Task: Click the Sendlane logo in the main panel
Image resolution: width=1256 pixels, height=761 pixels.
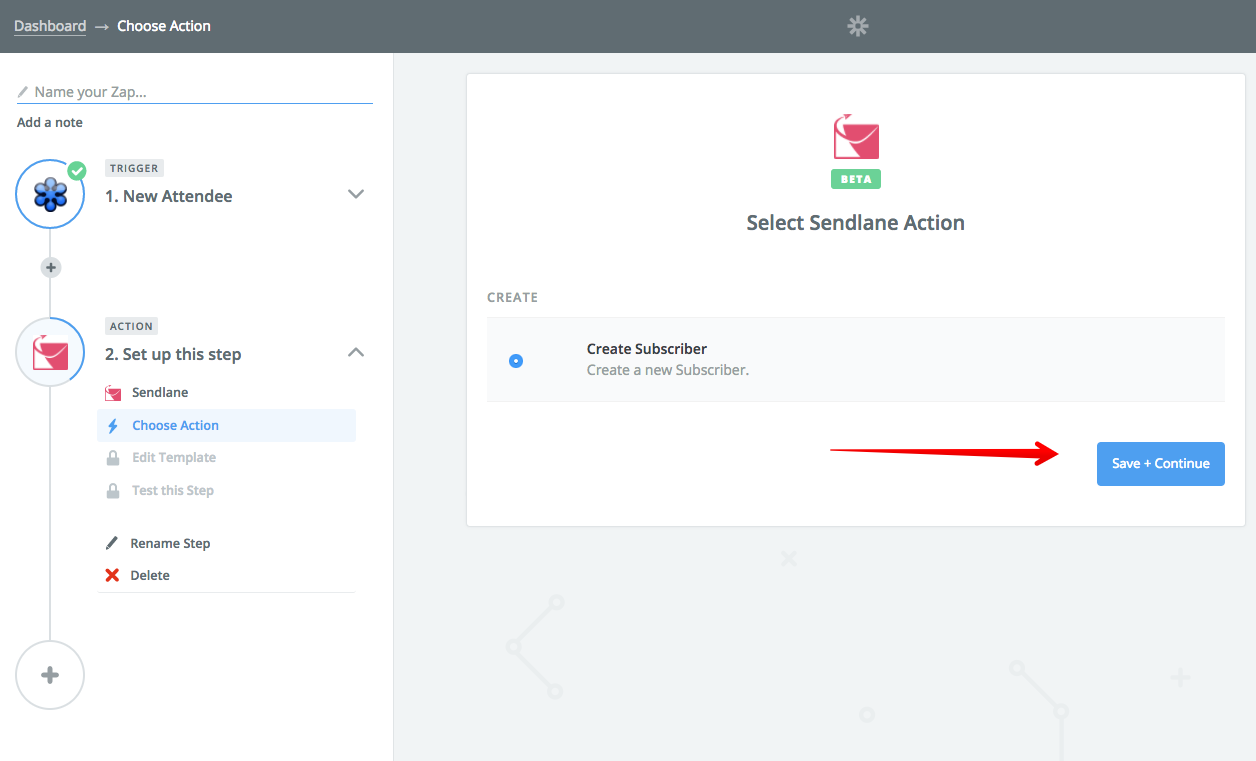Action: pos(856,137)
